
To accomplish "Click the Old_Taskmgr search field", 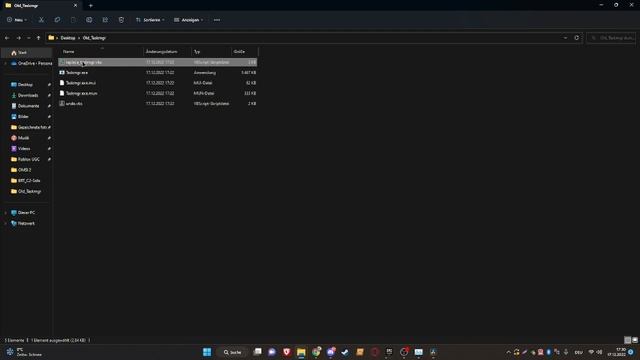I will coord(611,38).
